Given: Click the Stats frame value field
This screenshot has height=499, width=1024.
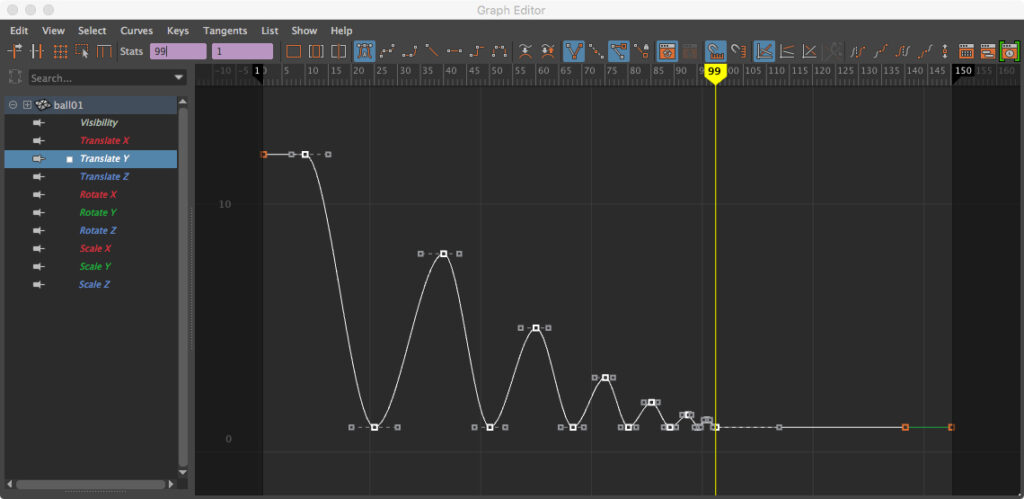Looking at the screenshot, I should (x=177, y=51).
